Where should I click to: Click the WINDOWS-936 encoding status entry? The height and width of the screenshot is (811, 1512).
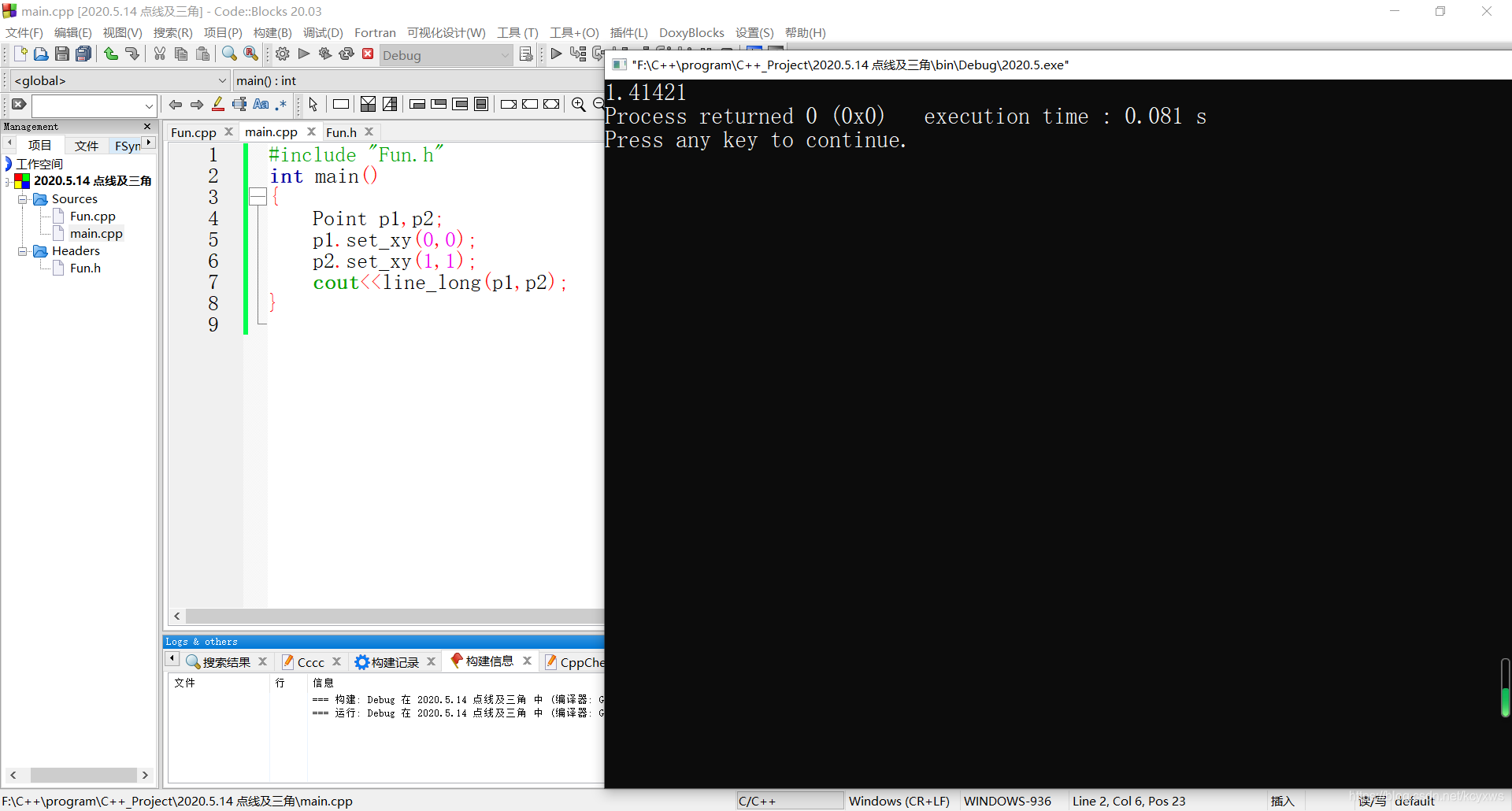click(x=1007, y=801)
